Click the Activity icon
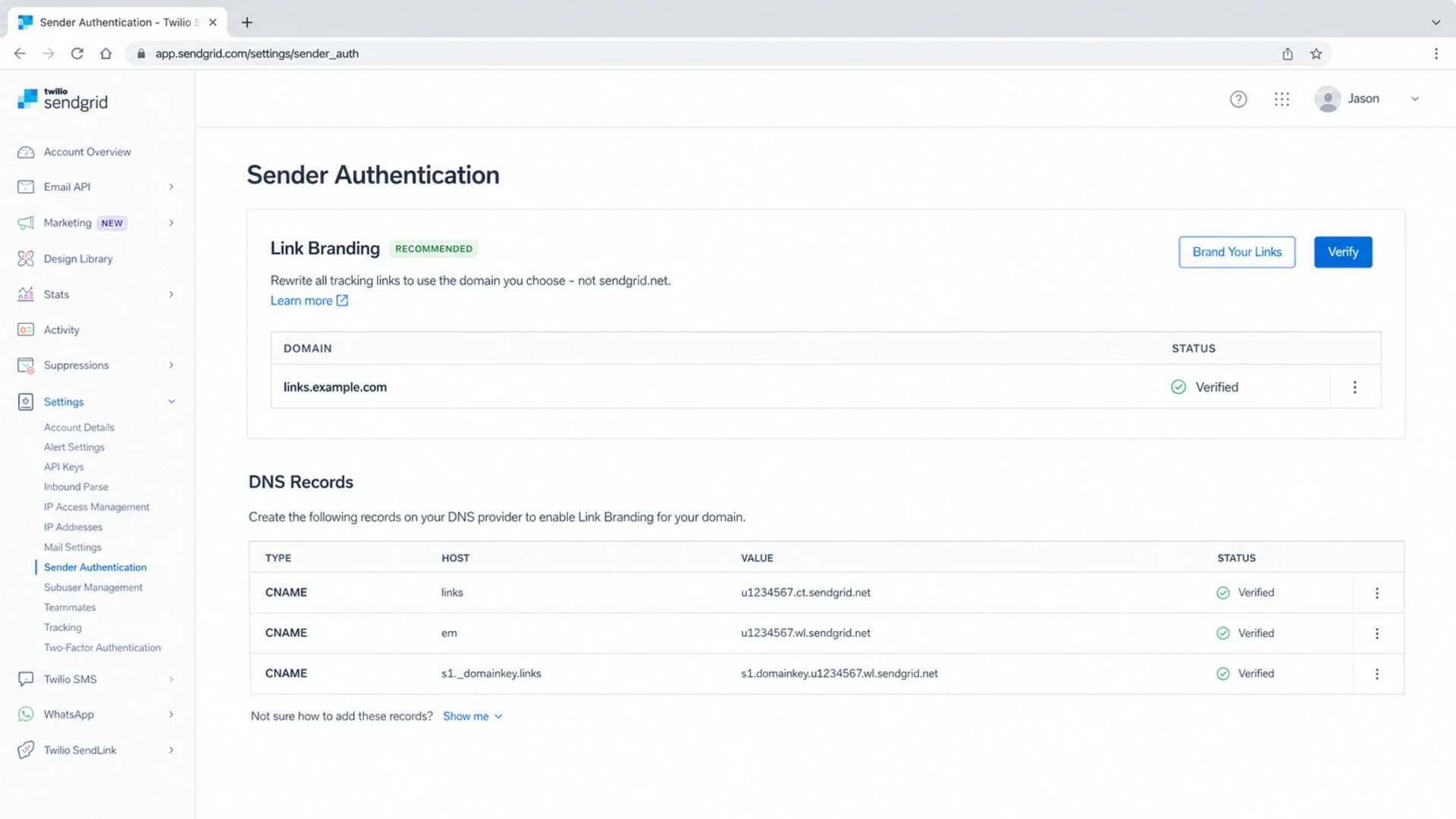Viewport: 1456px width, 819px height. tap(26, 330)
